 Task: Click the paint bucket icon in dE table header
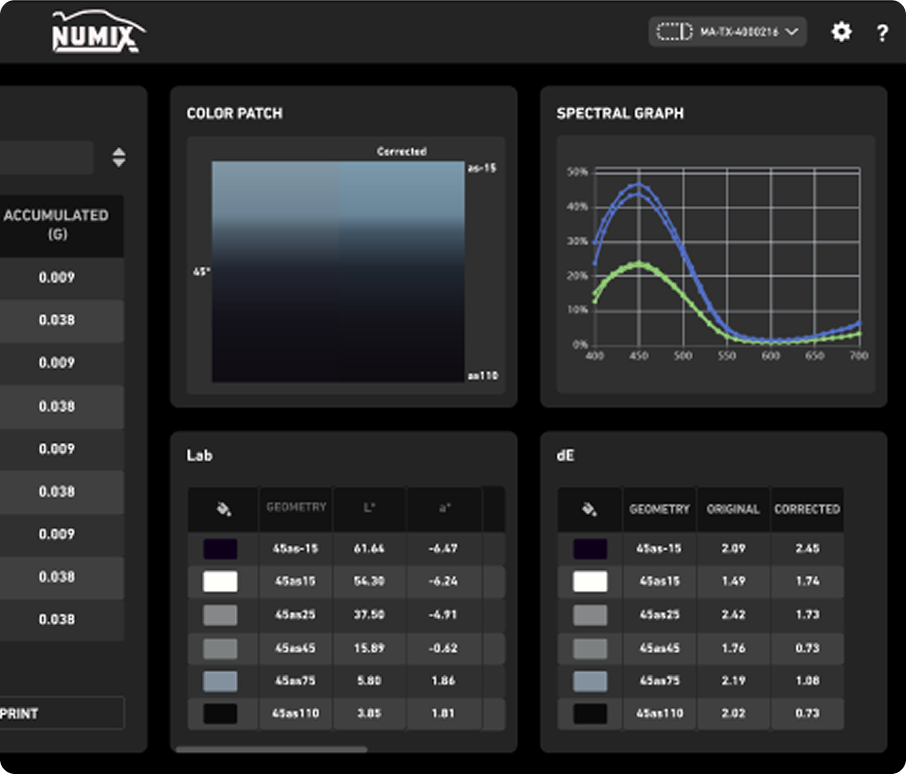point(589,509)
